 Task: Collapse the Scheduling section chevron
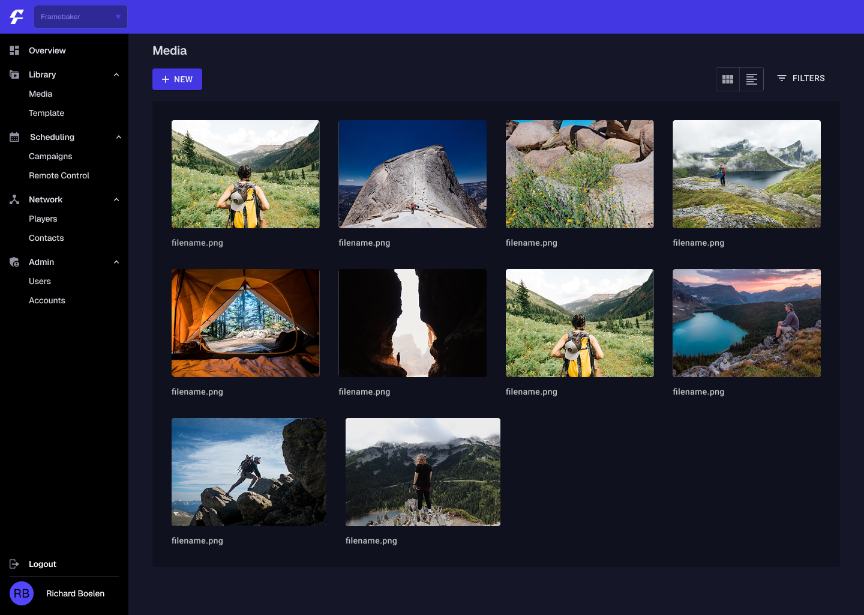(x=118, y=137)
